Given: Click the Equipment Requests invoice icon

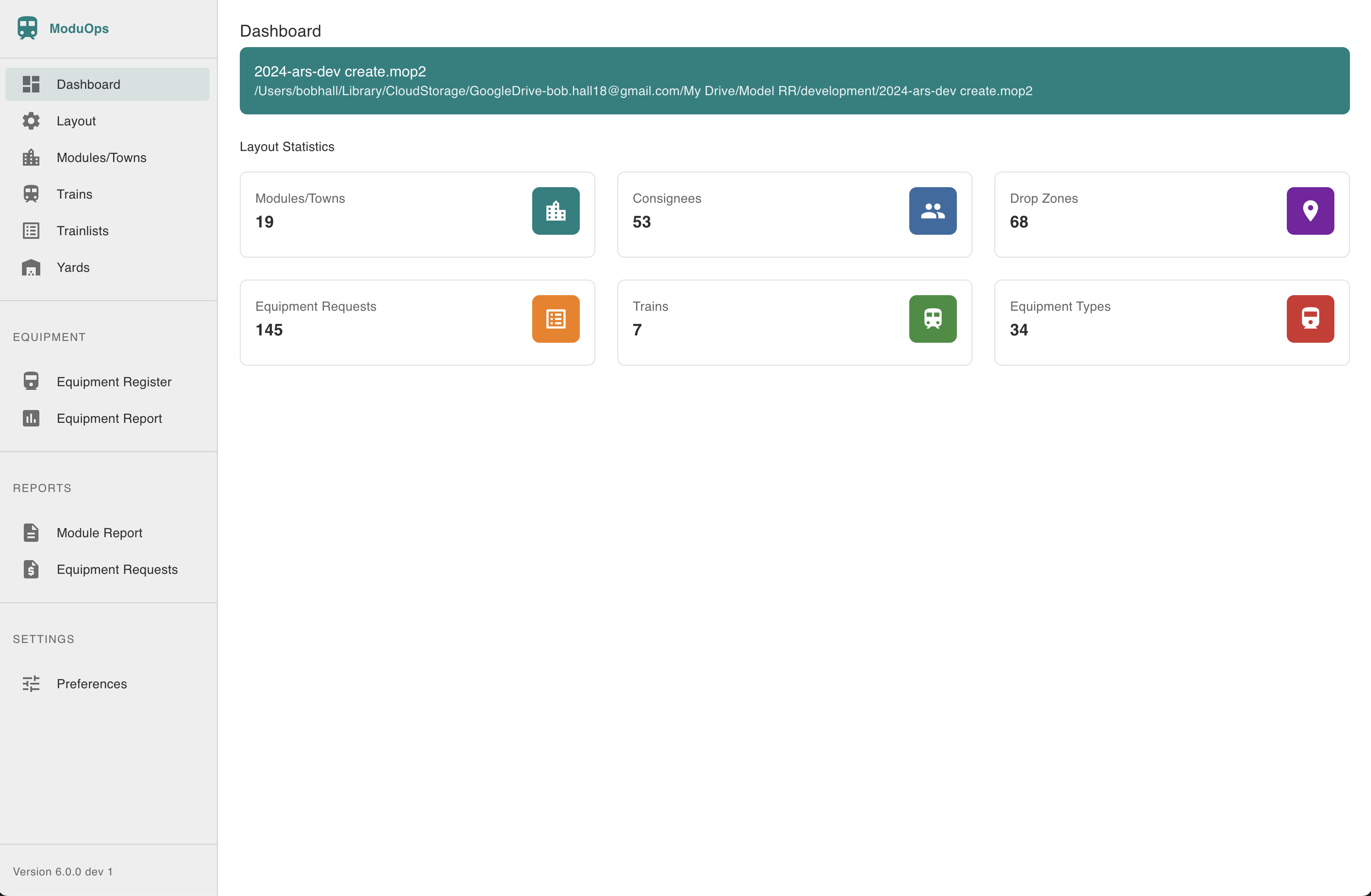Looking at the screenshot, I should 31,569.
